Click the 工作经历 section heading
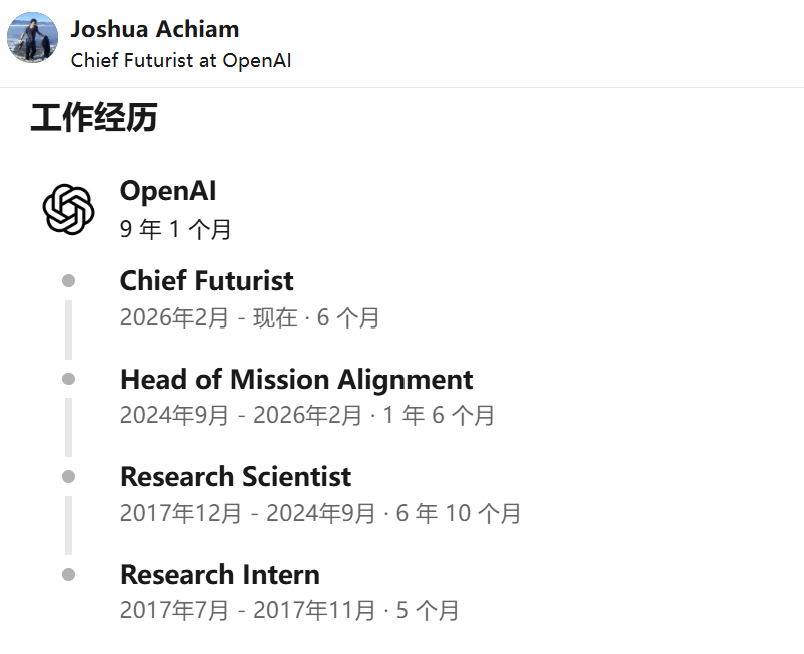804x654 pixels. coord(94,117)
